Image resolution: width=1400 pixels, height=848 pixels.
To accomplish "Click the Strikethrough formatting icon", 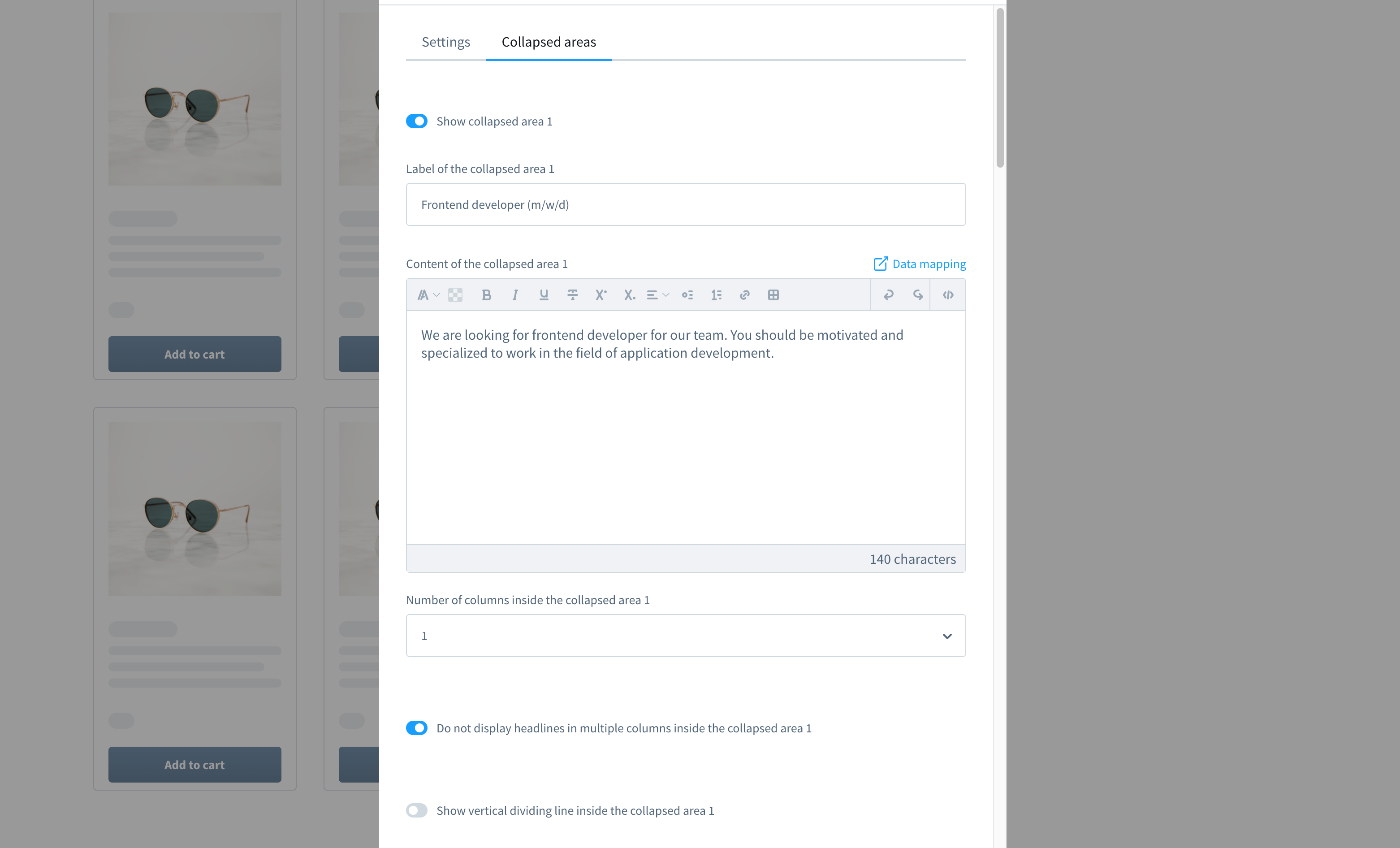I will 572,294.
